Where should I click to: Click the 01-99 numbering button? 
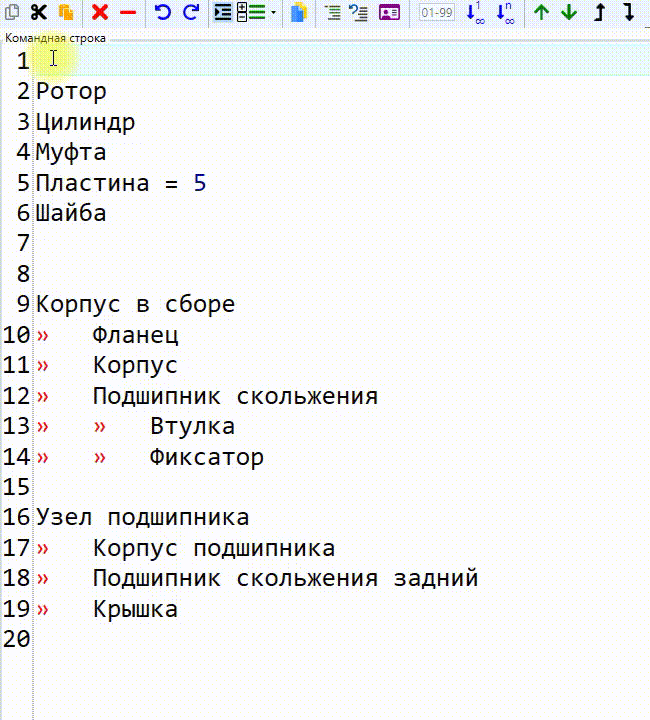(x=437, y=12)
